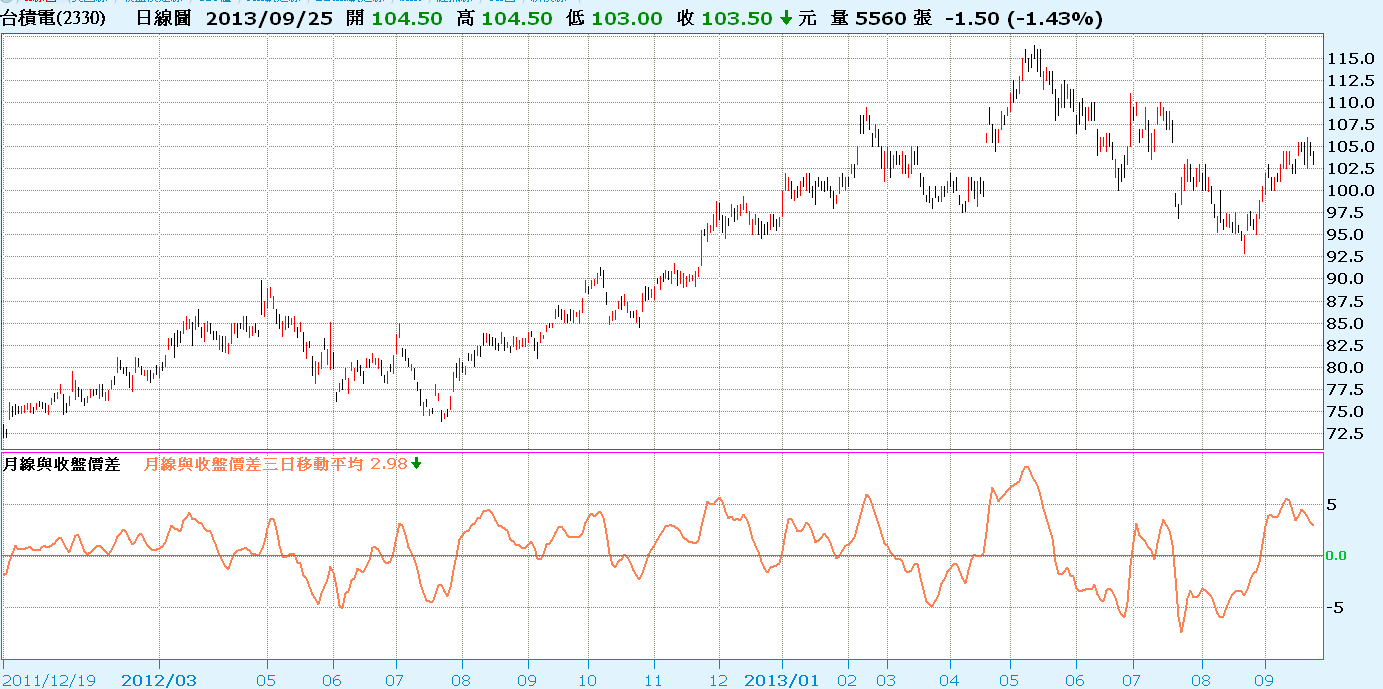This screenshot has width=1383, height=689.
Task: Select the 2012/03 time axis label
Action: point(159,680)
